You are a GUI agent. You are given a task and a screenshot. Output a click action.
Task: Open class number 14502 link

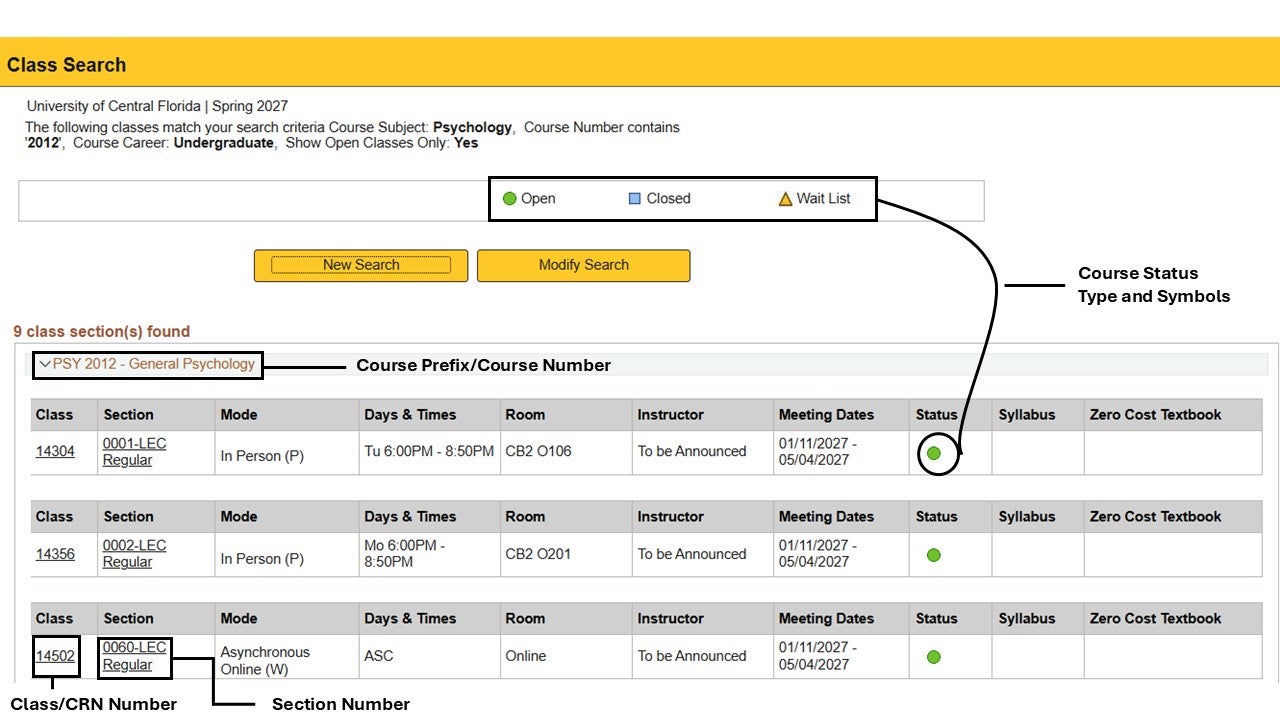[55, 656]
